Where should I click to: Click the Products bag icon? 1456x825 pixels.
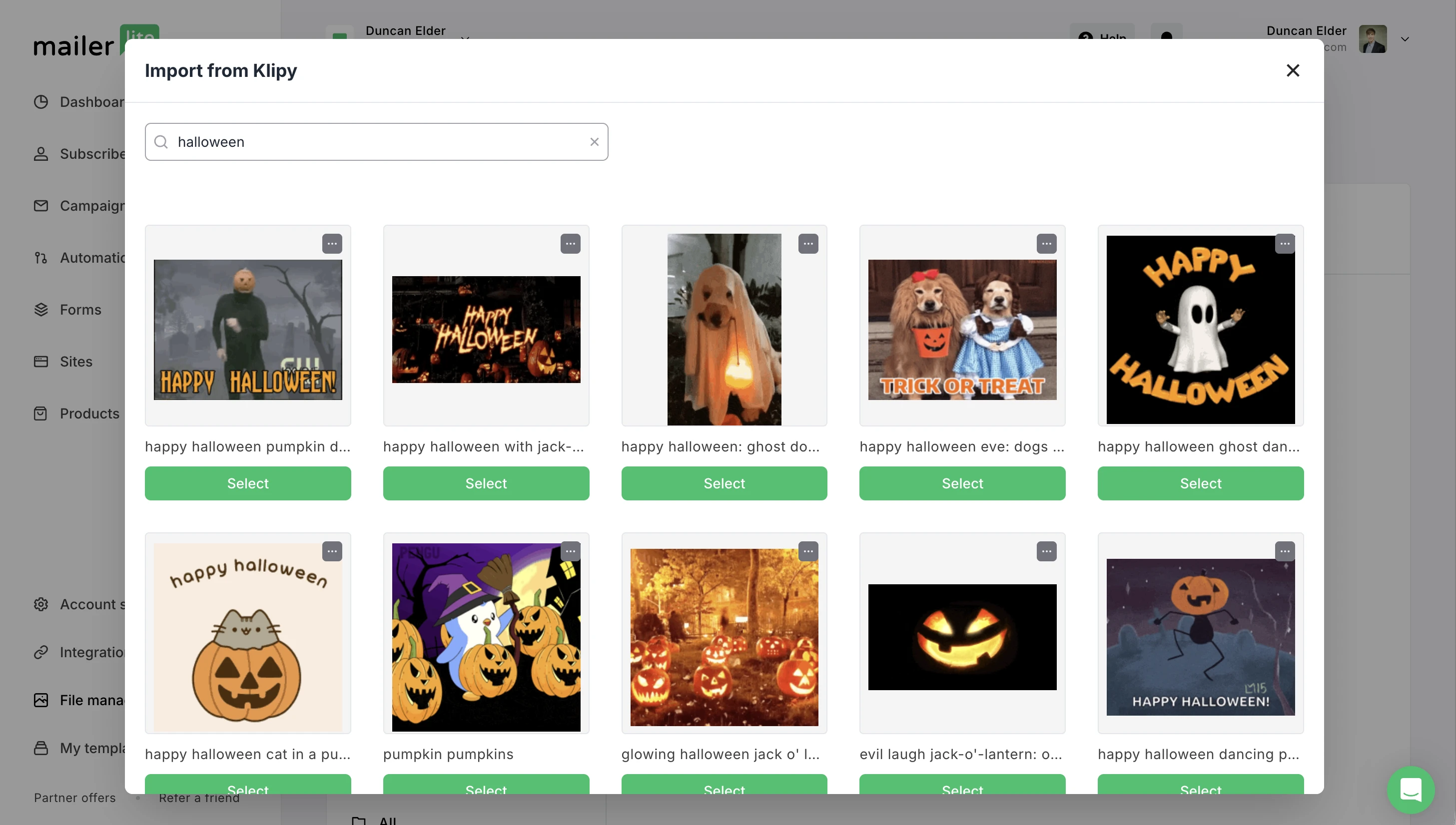[x=41, y=413]
